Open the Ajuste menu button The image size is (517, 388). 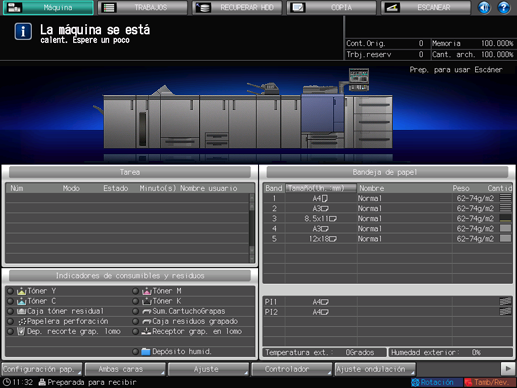coord(208,369)
